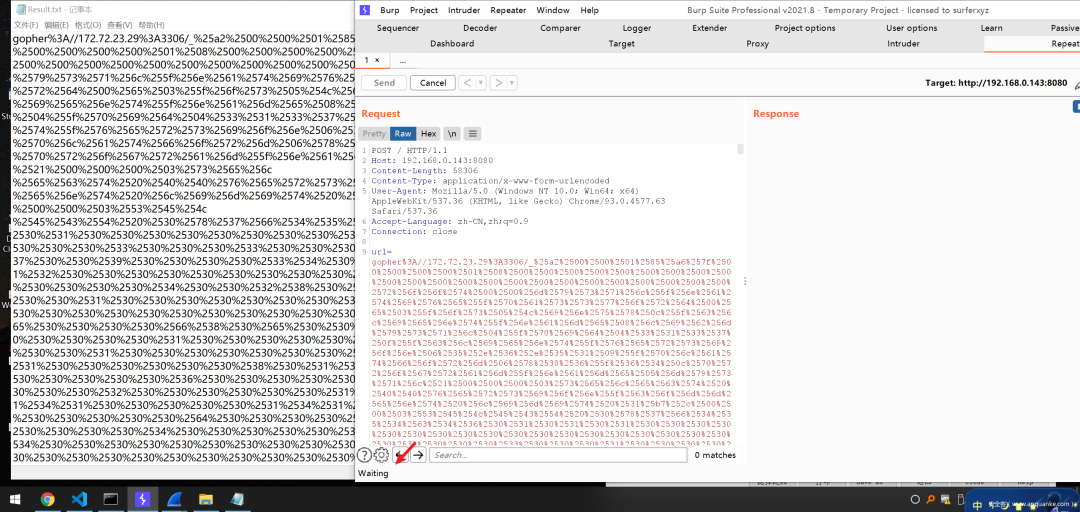The width and height of the screenshot is (1080, 512).
Task: Open the Help menu in Burp
Action: pyautogui.click(x=590, y=10)
